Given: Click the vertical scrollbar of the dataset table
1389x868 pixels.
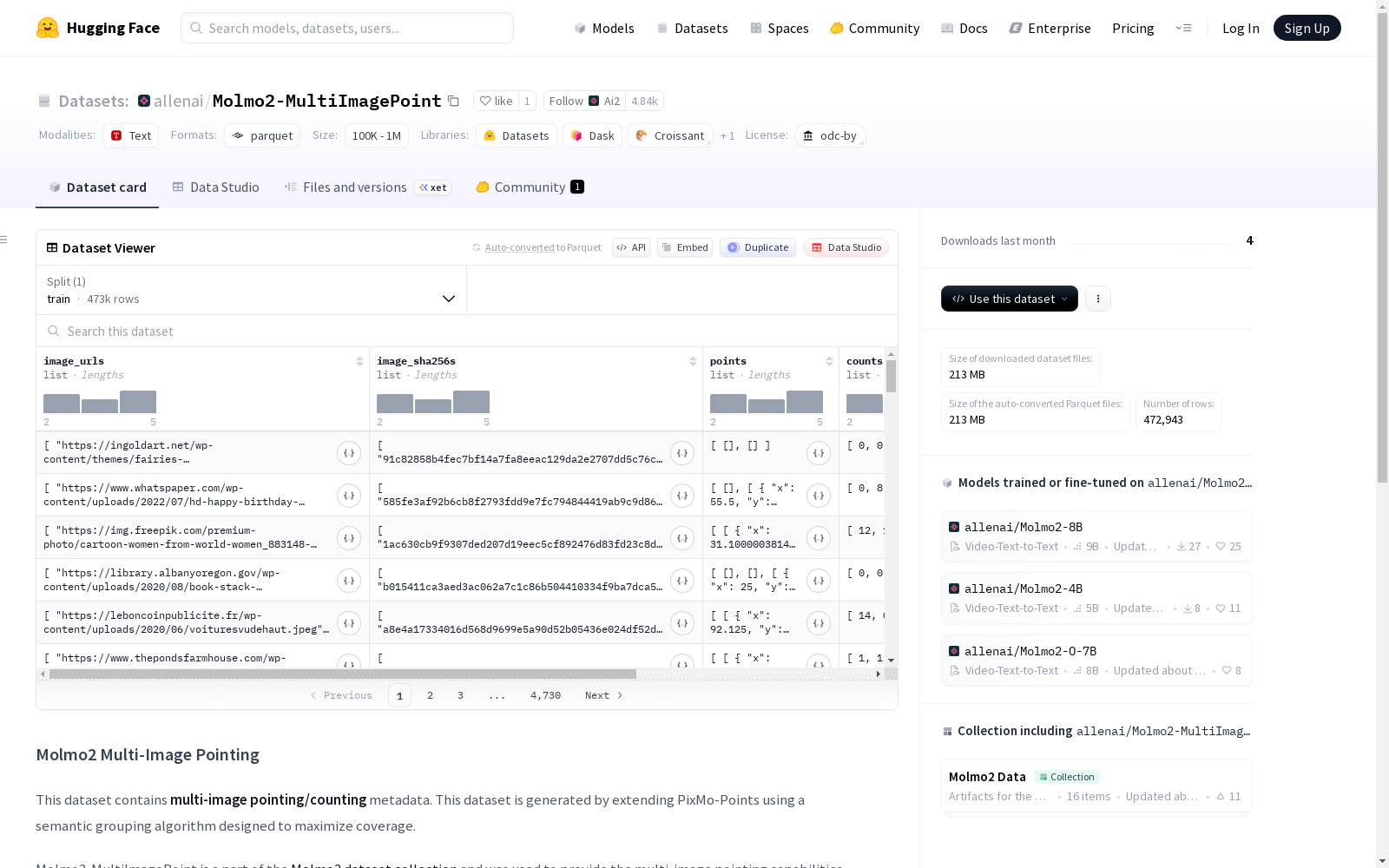Looking at the screenshot, I should [891, 377].
